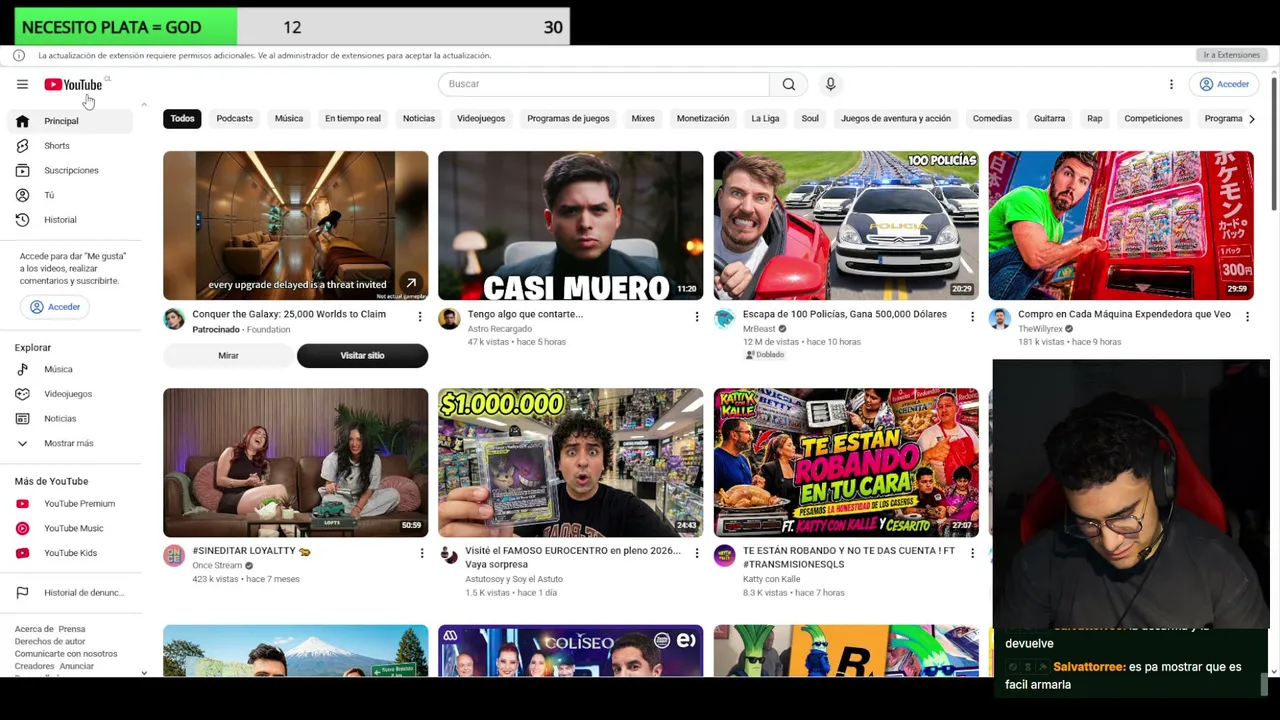Open MrBeast channel avatar
The height and width of the screenshot is (720, 1280).
pos(724,319)
